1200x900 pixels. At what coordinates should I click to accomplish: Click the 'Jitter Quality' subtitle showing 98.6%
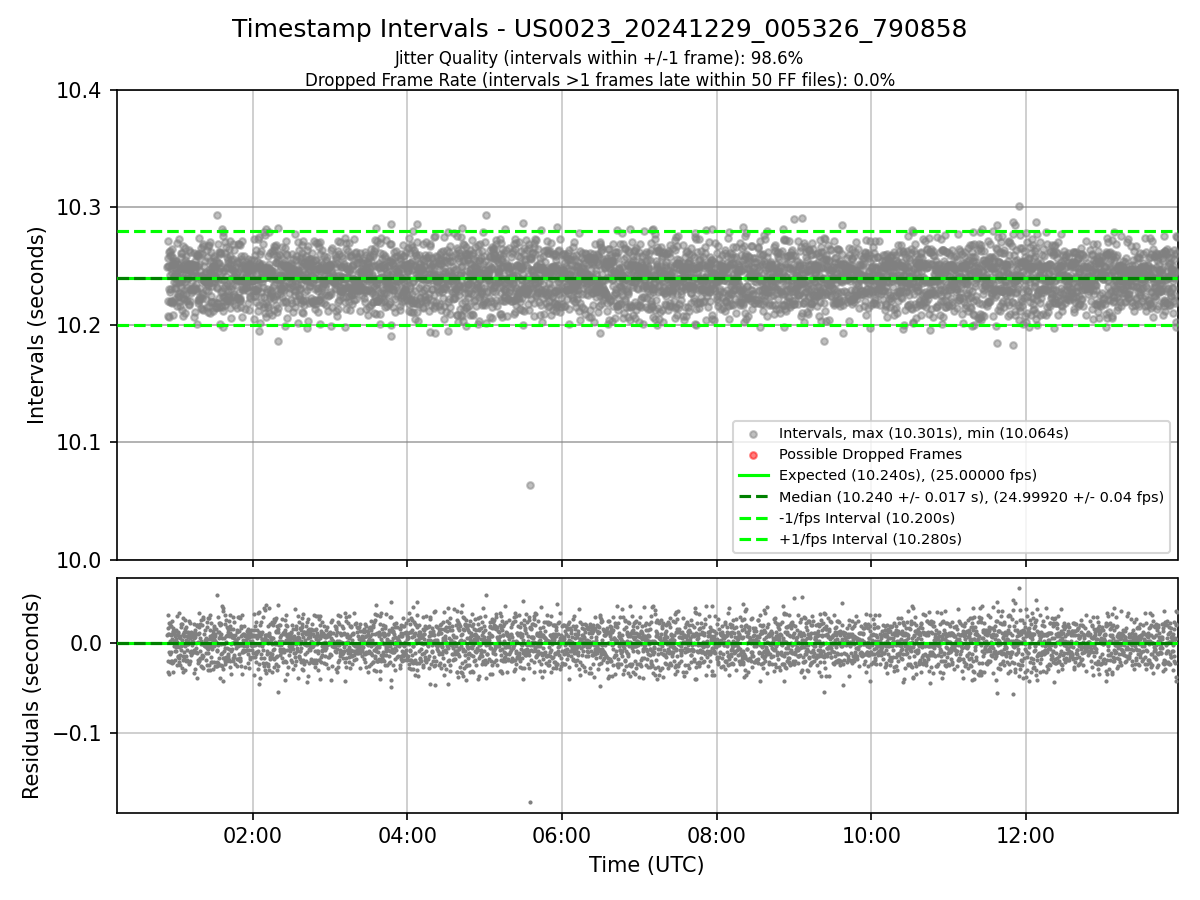[x=599, y=58]
